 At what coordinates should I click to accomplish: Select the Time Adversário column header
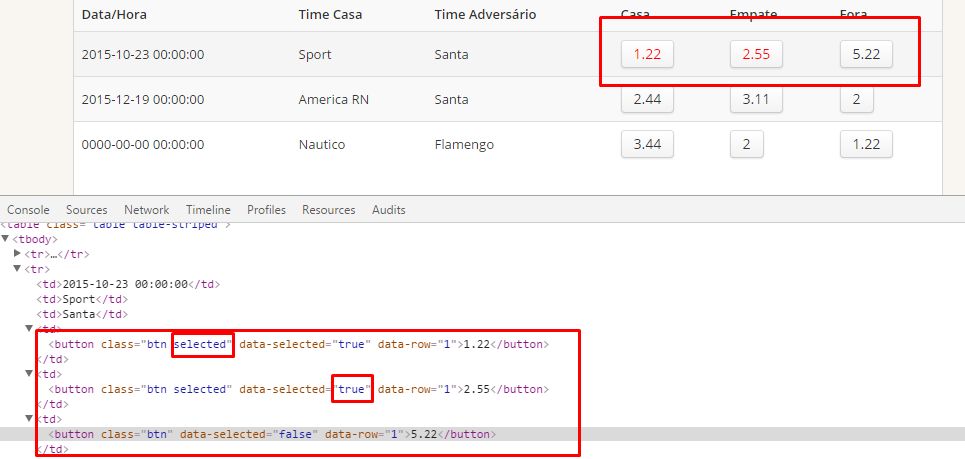[x=485, y=15]
